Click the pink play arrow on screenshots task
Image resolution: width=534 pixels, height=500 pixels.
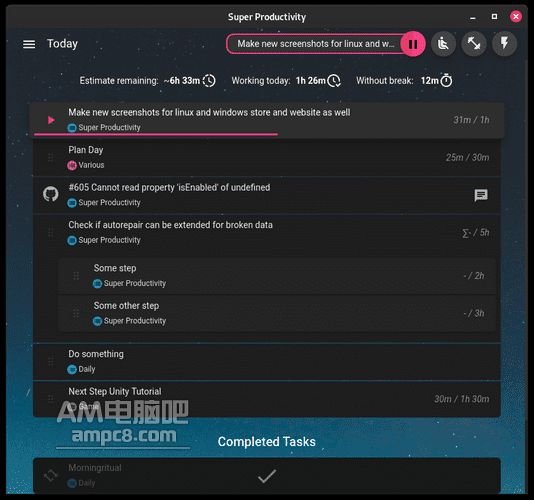coord(51,120)
